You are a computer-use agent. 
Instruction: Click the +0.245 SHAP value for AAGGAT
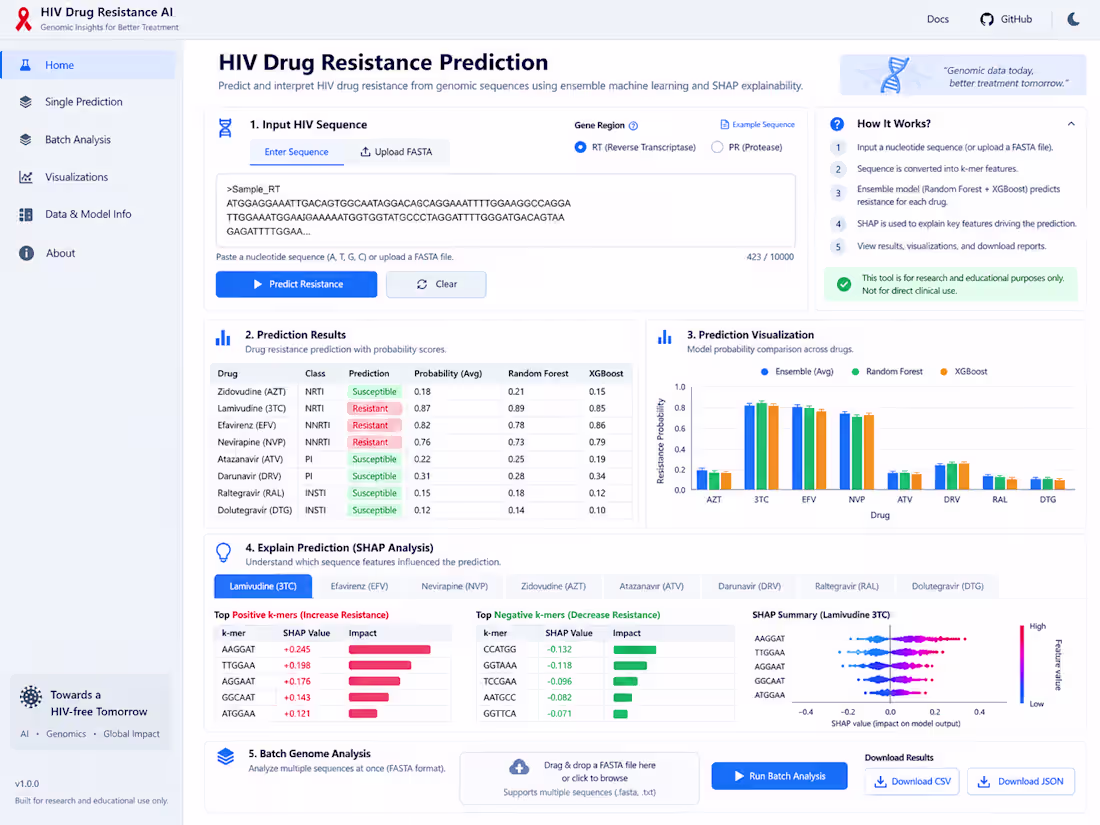point(297,650)
